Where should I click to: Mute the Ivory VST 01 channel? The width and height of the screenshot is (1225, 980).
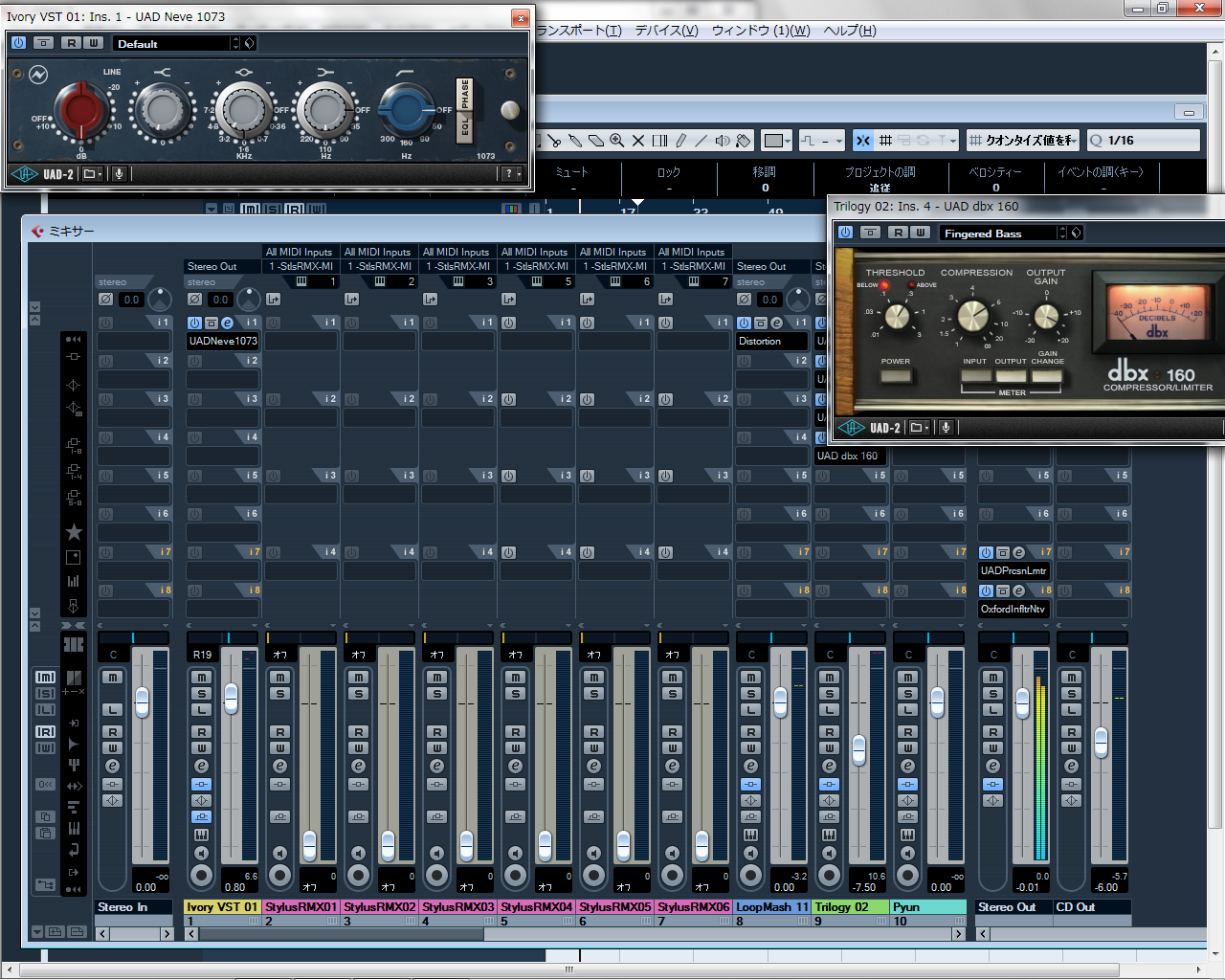tap(201, 678)
